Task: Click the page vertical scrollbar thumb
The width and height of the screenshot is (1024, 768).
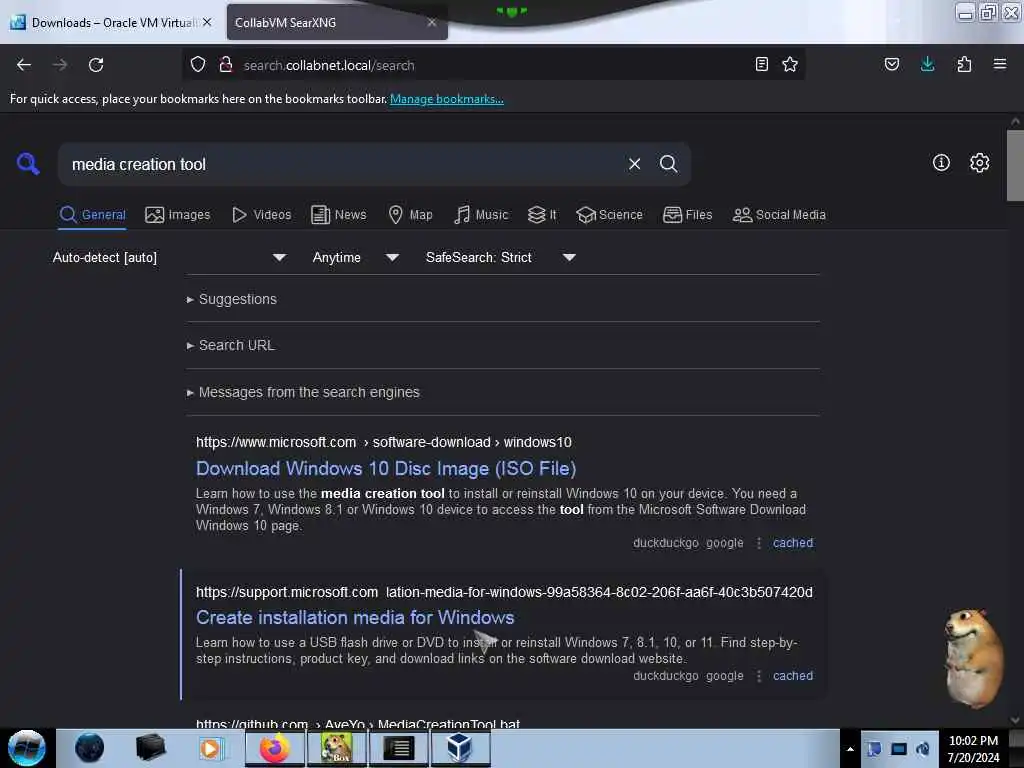Action: [x=1015, y=165]
